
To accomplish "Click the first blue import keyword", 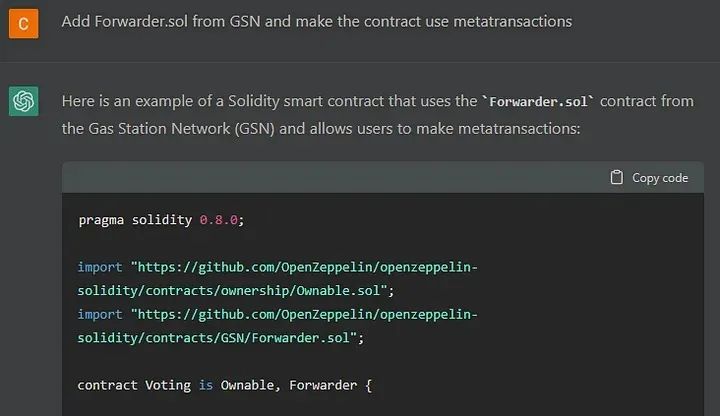I will click(x=100, y=267).
